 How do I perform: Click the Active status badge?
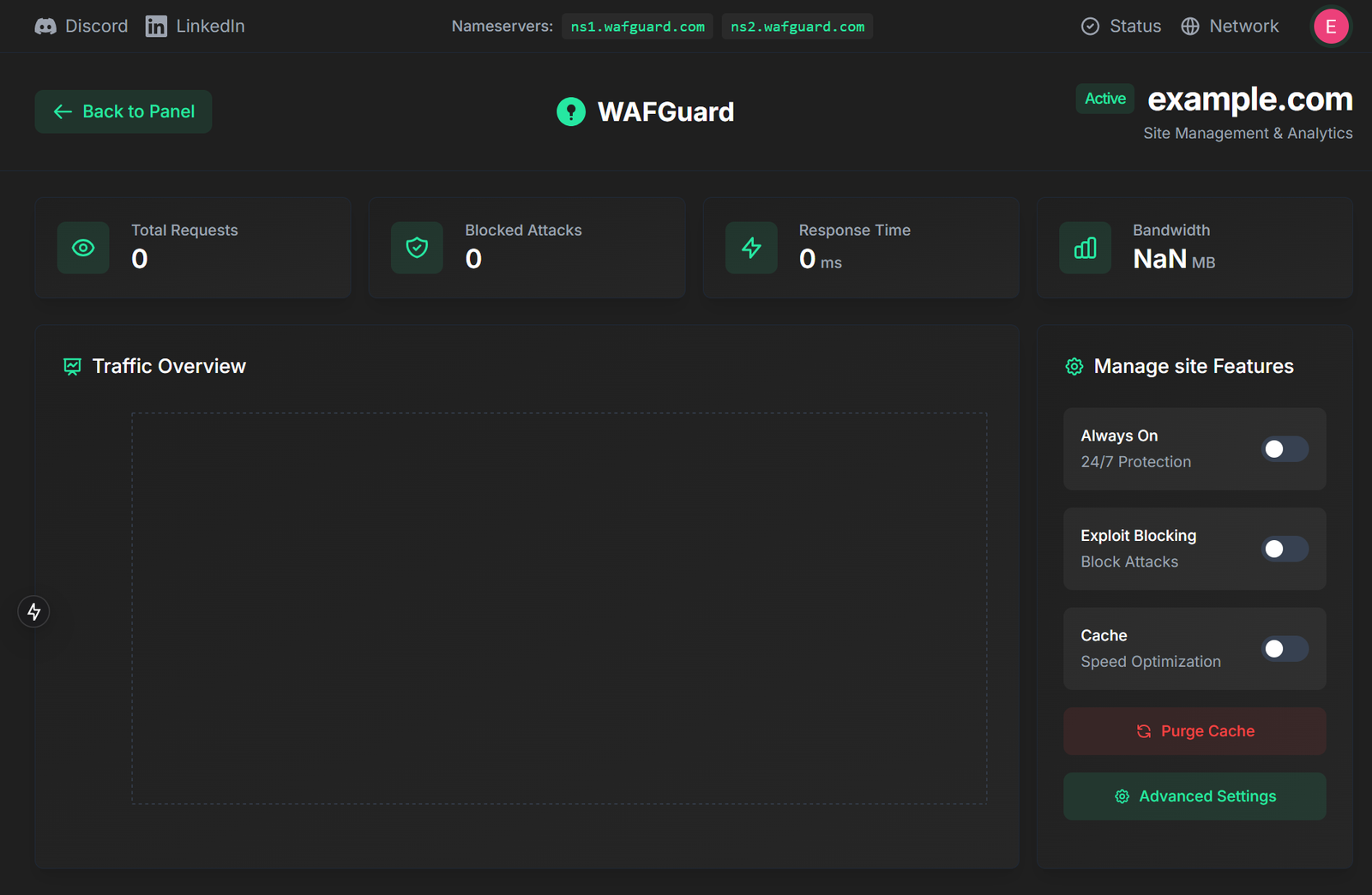[x=1105, y=99]
